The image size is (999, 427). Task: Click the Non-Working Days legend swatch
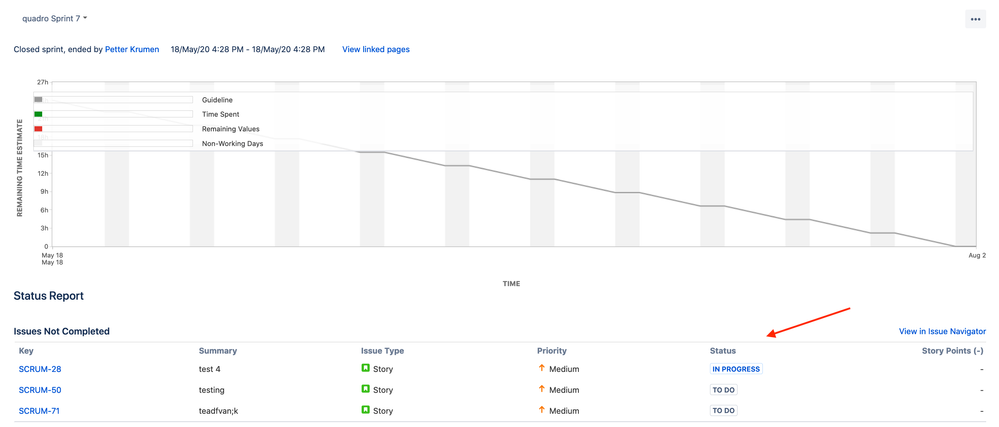click(x=38, y=143)
